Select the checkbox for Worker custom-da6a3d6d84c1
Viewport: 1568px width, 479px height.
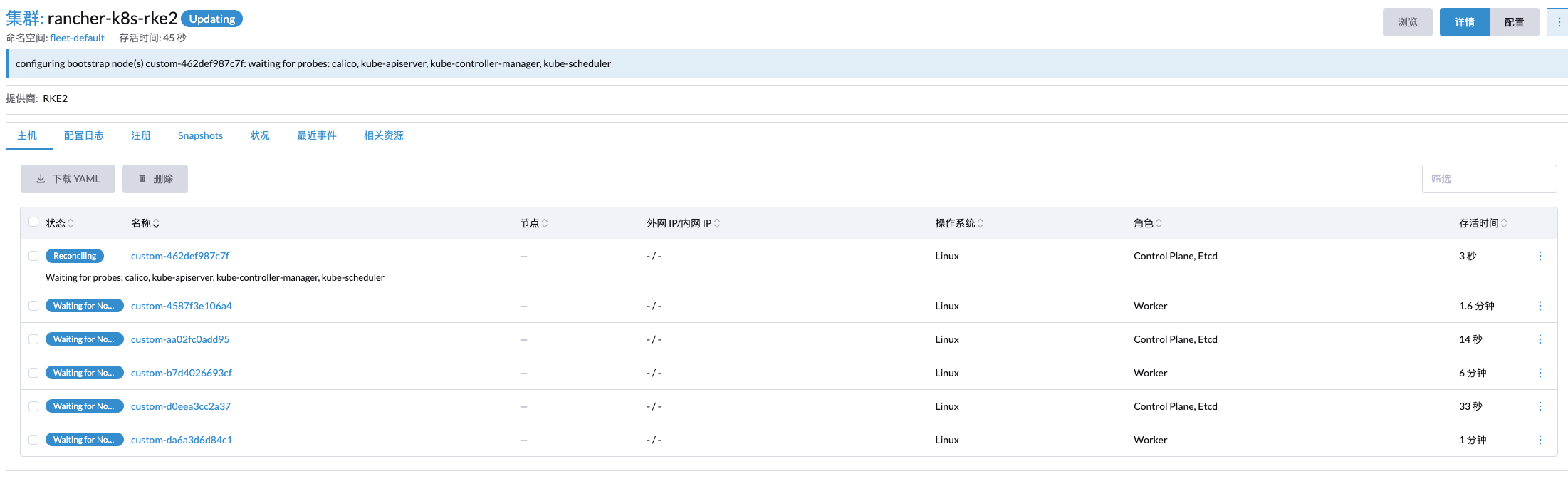click(x=33, y=440)
